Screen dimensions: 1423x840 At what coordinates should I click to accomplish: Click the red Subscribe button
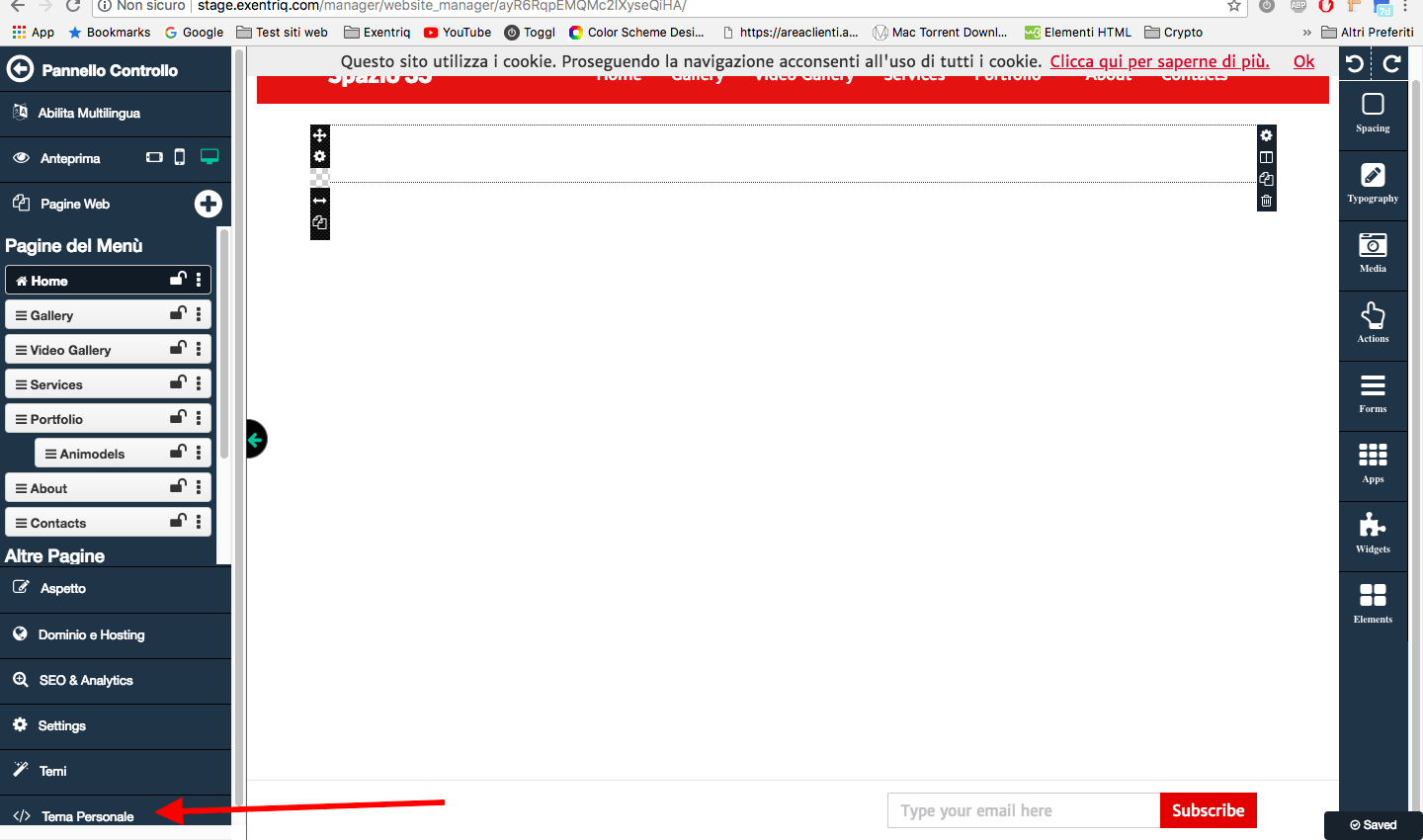point(1208,810)
